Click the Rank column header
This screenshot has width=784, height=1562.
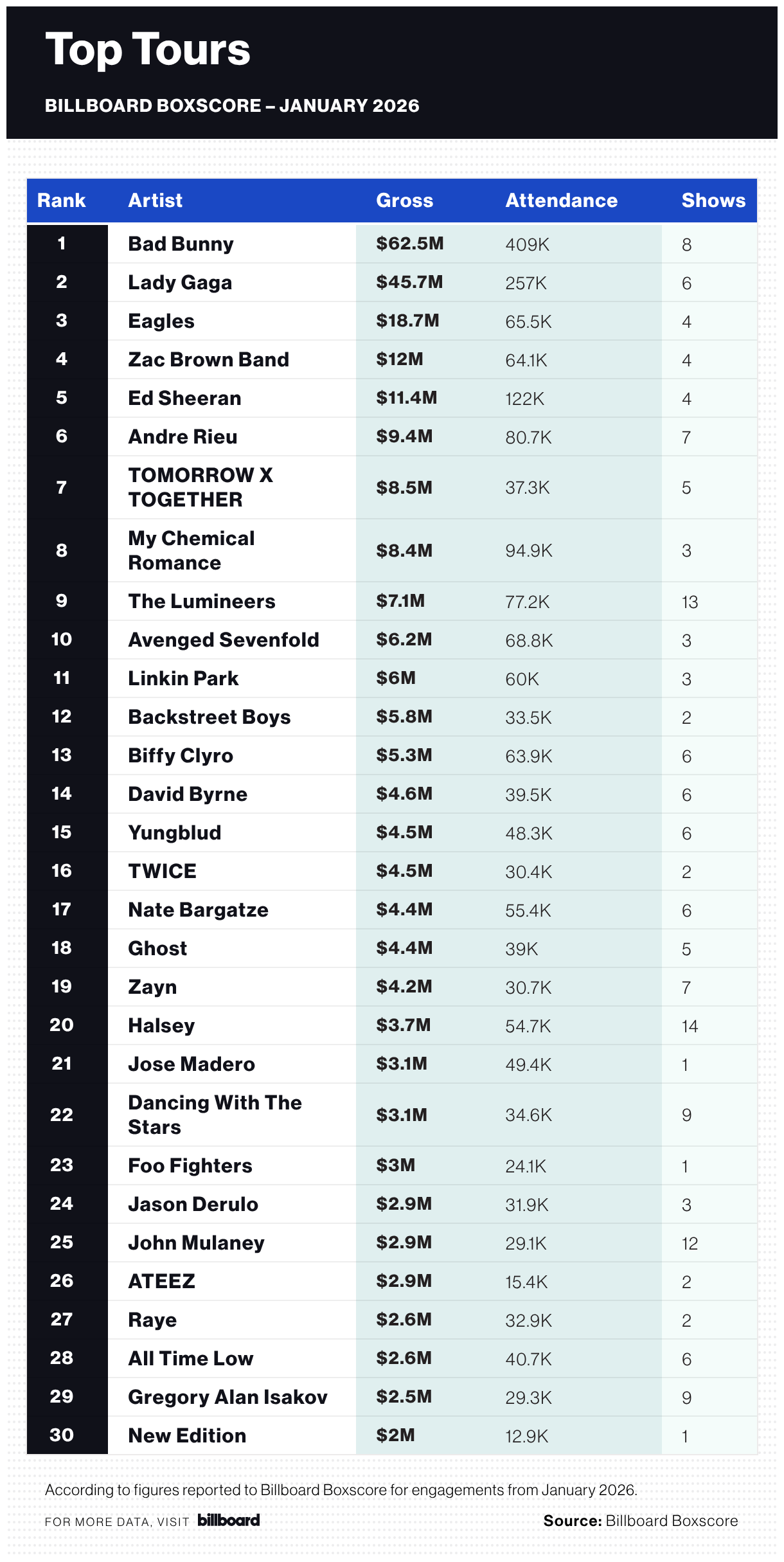pyautogui.click(x=61, y=201)
